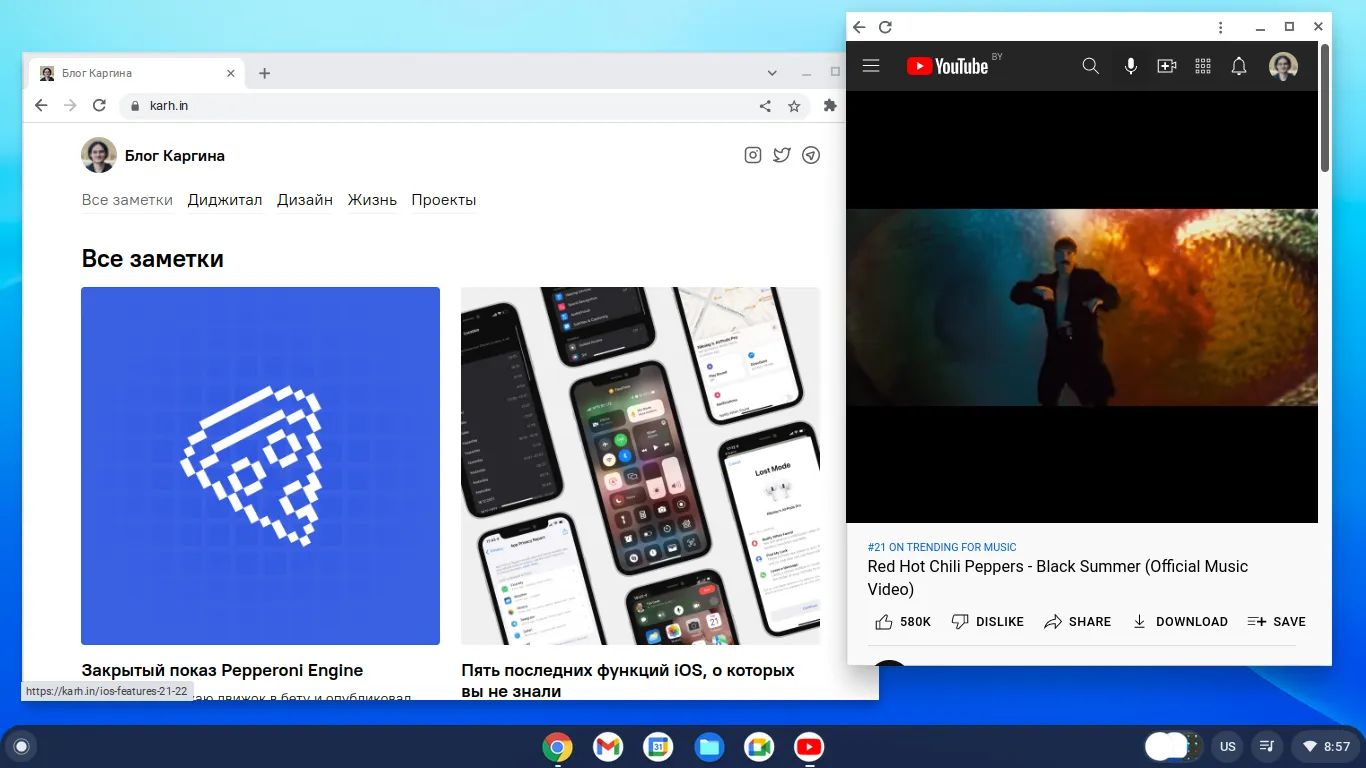Open blue Pepperoni Engine thumbnail

click(260, 466)
